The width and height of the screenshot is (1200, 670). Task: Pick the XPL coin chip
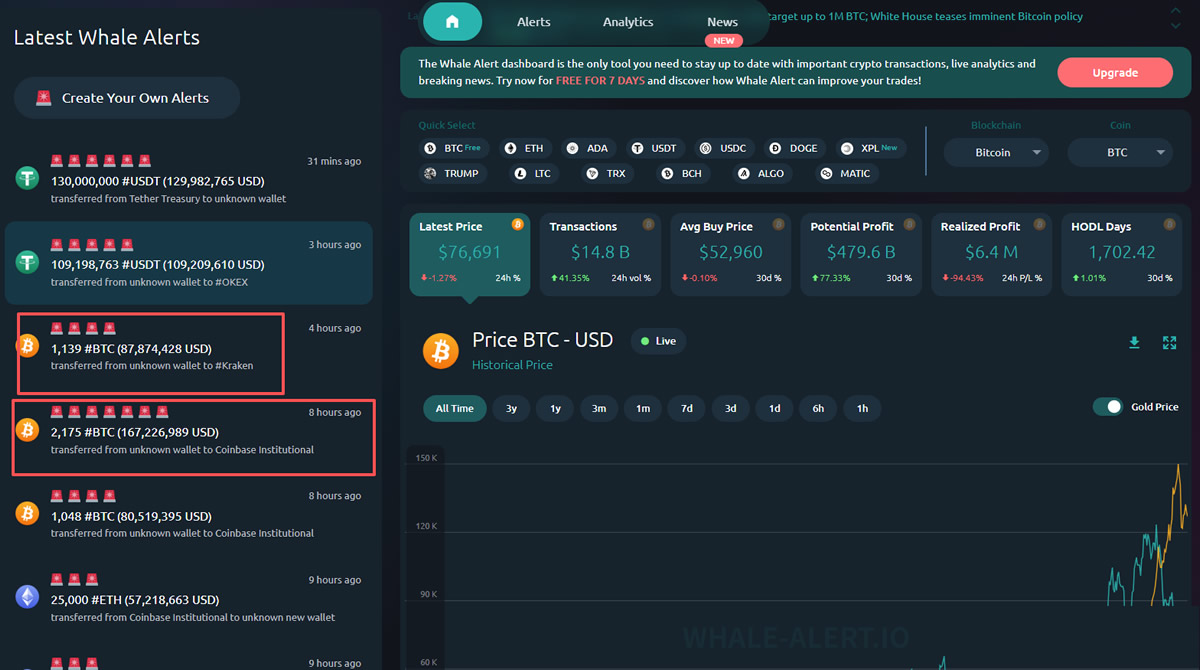pos(870,148)
